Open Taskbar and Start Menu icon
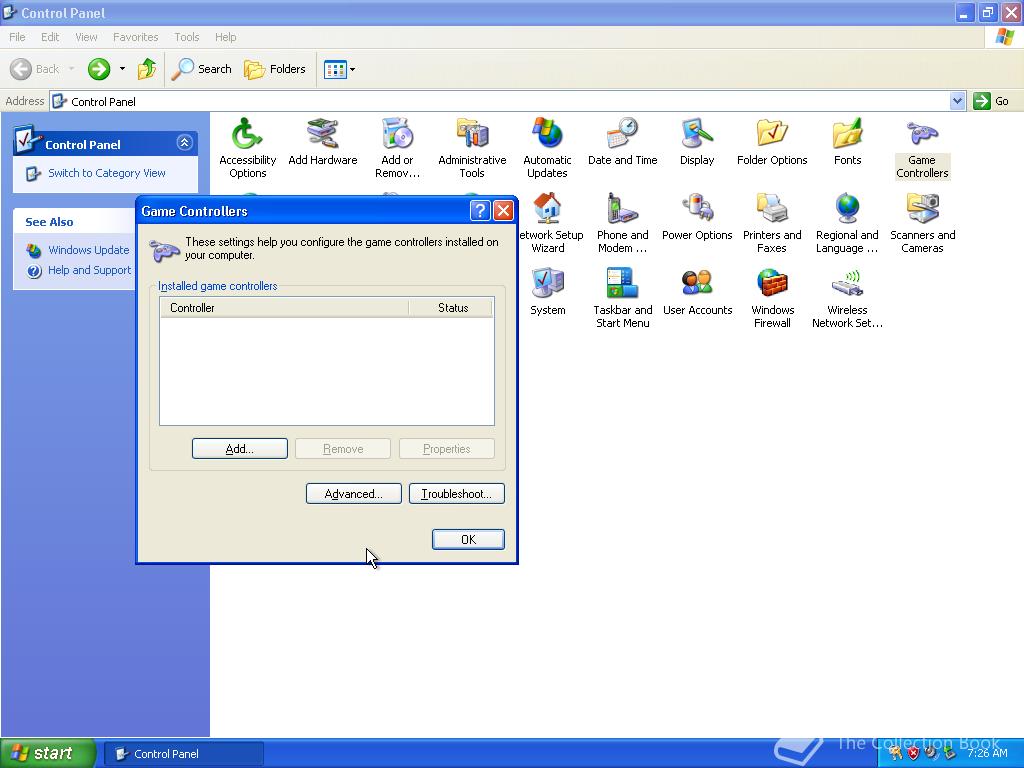 point(622,298)
